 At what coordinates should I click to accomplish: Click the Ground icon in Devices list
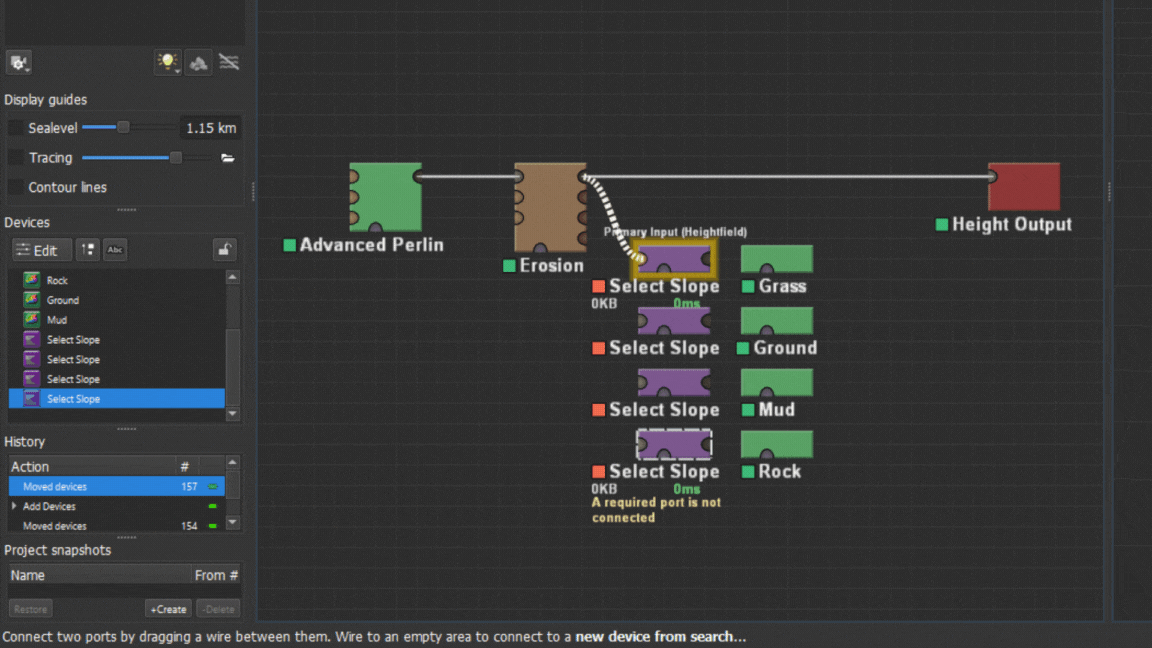(x=31, y=300)
